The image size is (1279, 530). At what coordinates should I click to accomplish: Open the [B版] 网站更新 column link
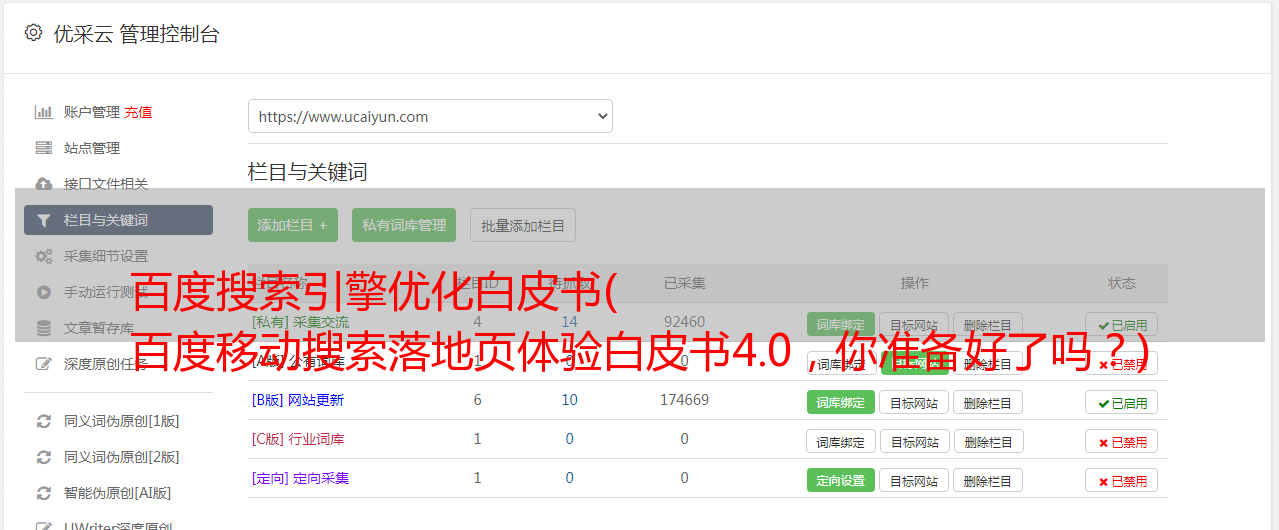click(298, 400)
